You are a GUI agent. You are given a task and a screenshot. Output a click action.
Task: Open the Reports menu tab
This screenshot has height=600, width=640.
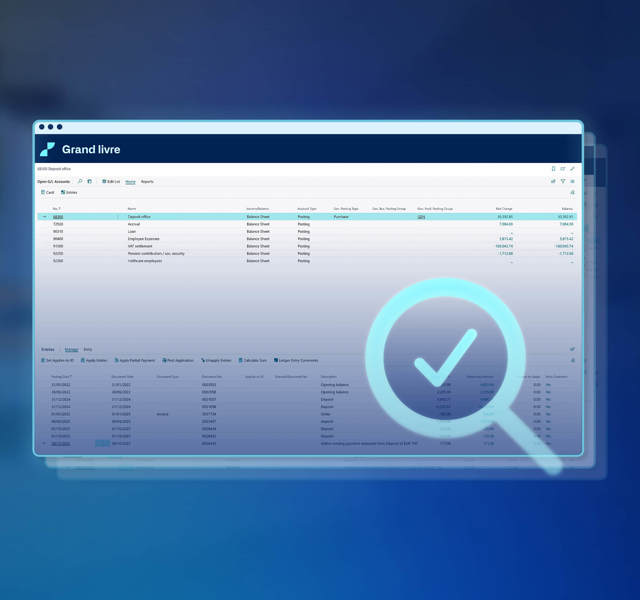(147, 182)
